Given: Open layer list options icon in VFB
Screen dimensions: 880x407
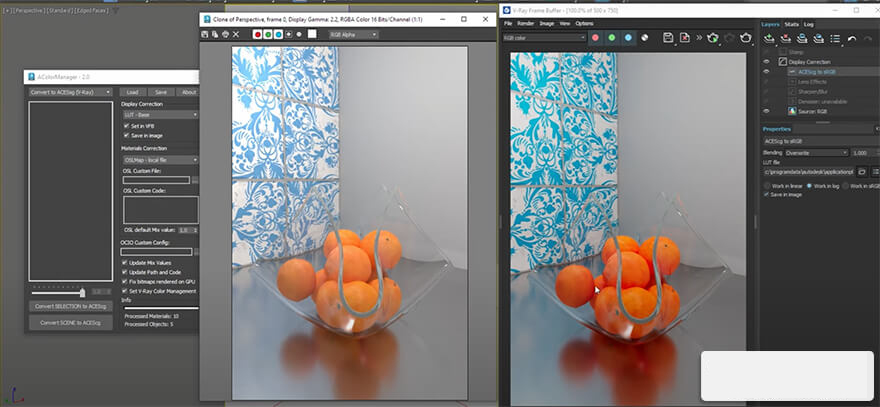Looking at the screenshot, I should coord(835,39).
